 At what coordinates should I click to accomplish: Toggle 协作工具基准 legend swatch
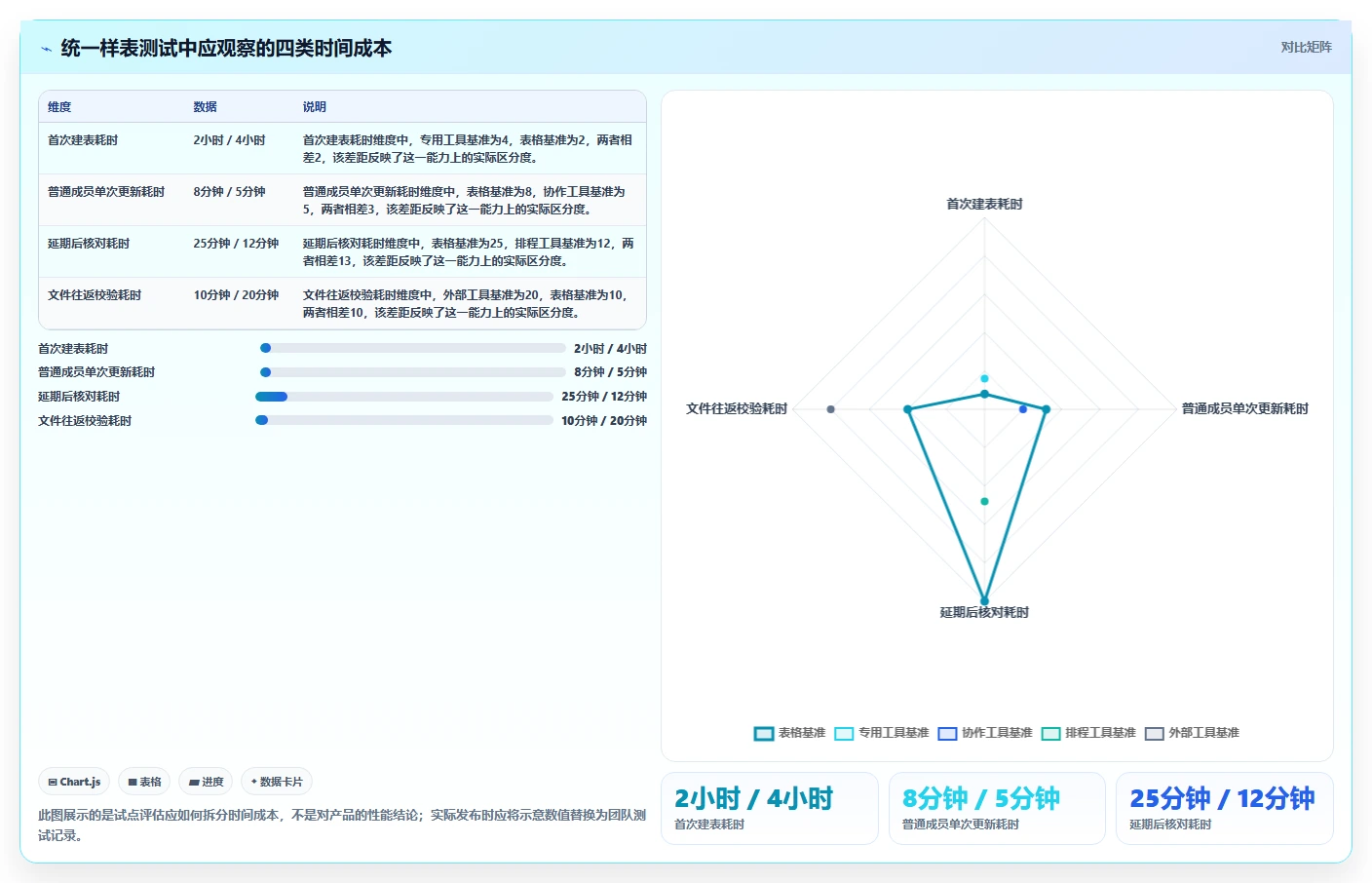pos(947,734)
